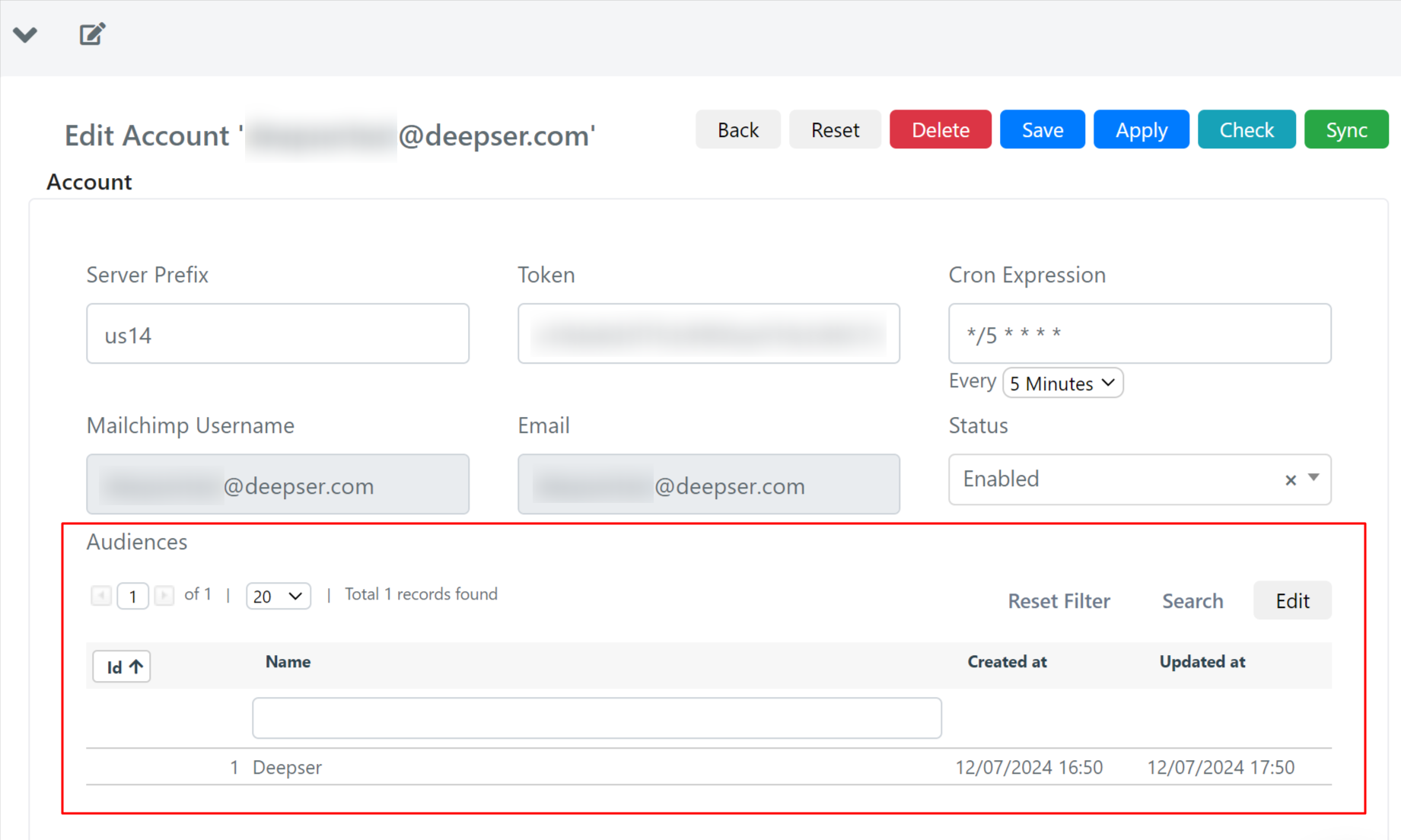
Task: Click the blue Apply button
Action: tap(1141, 129)
